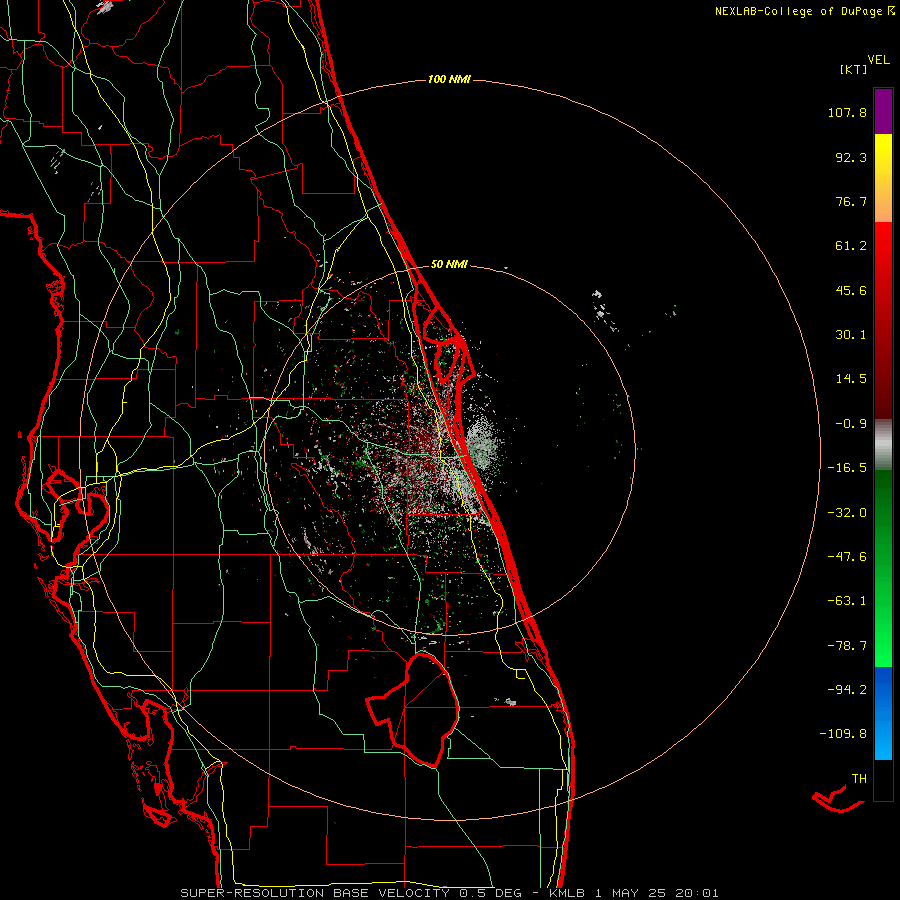Select the -0.9 scale value
Viewport: 900px width, 900px height.
click(x=851, y=424)
